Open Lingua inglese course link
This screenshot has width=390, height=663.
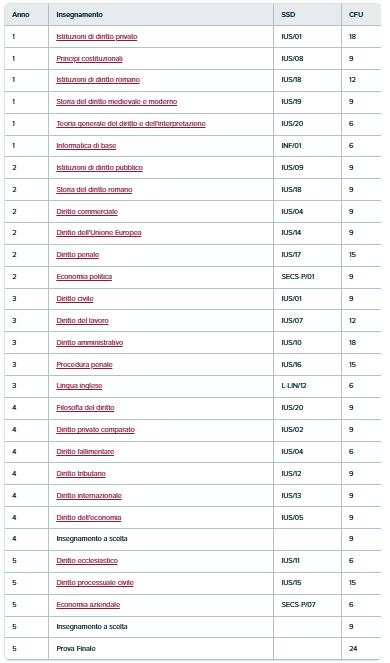tap(80, 386)
